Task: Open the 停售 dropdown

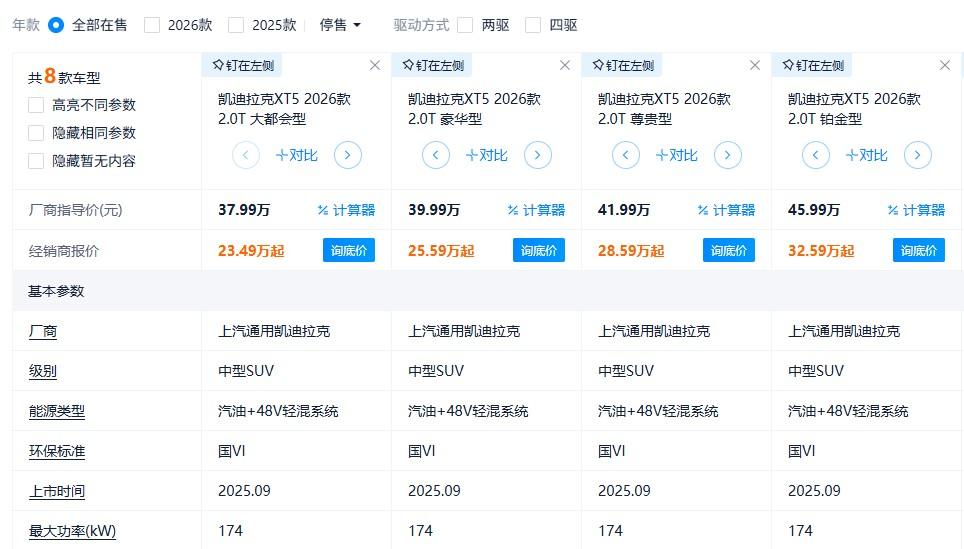Action: pyautogui.click(x=339, y=25)
